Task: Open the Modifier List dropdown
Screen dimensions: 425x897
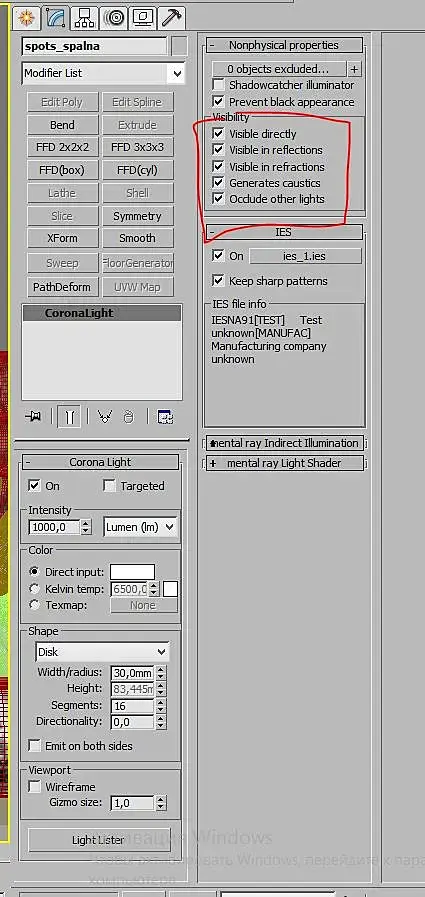Action: [103, 73]
